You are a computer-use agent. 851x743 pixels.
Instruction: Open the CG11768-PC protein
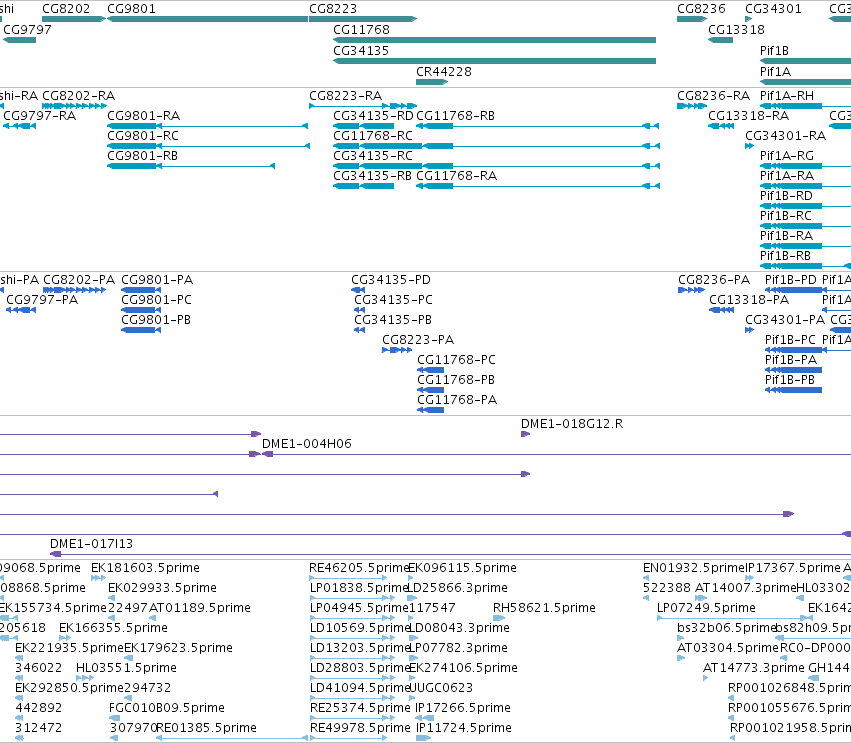point(430,370)
